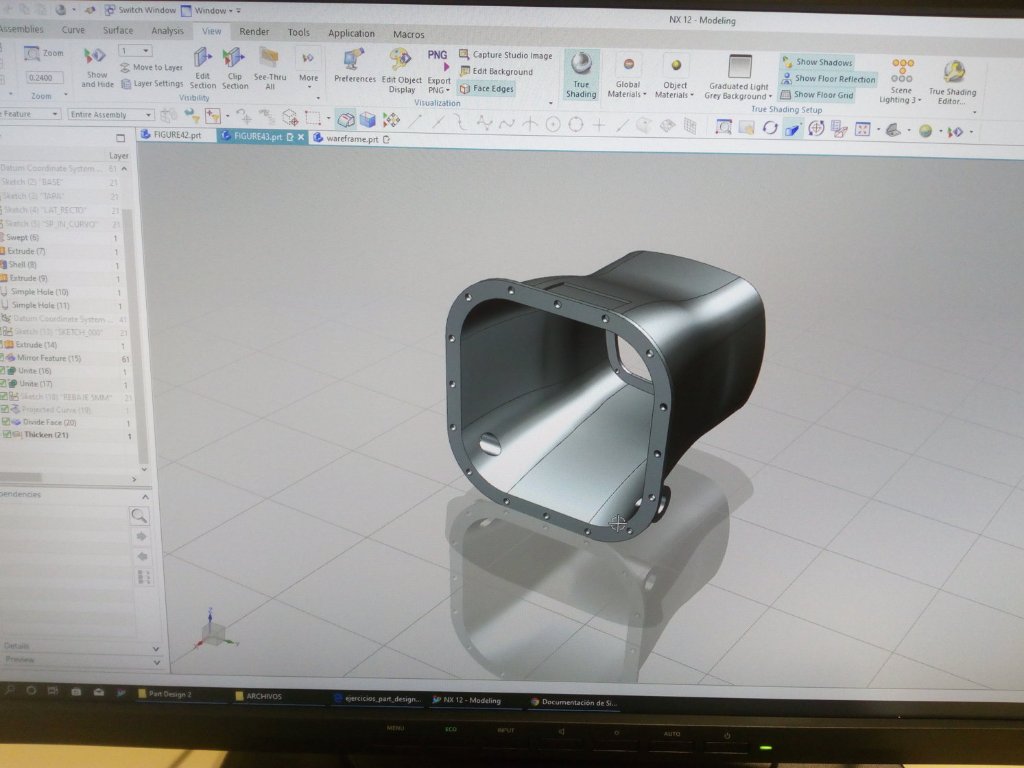Uncheck the Thicken (21) feature checkbox
This screenshot has width=1024, height=768.
click(x=7, y=435)
